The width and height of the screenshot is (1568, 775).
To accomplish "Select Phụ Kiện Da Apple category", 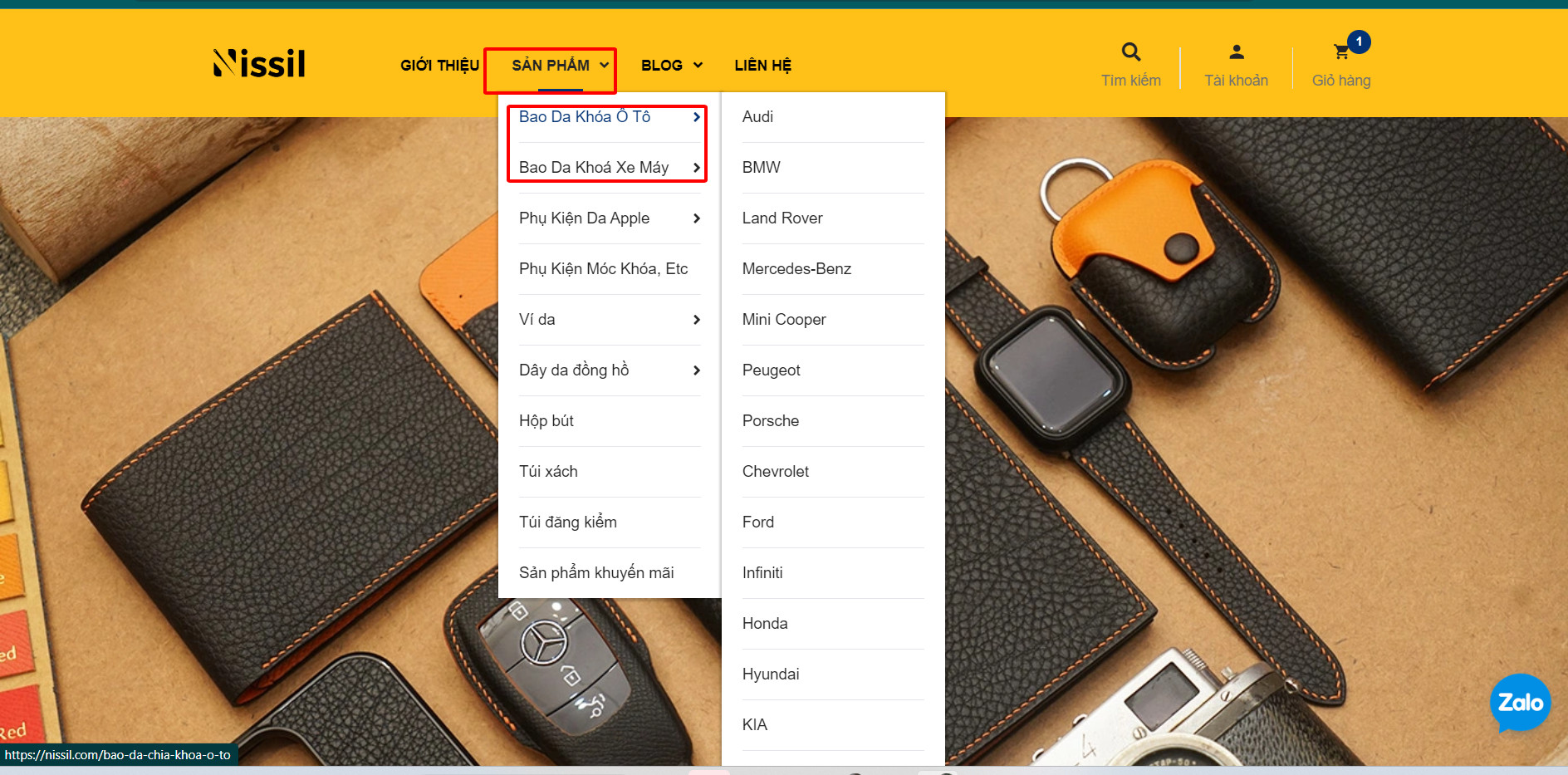I will 584,218.
